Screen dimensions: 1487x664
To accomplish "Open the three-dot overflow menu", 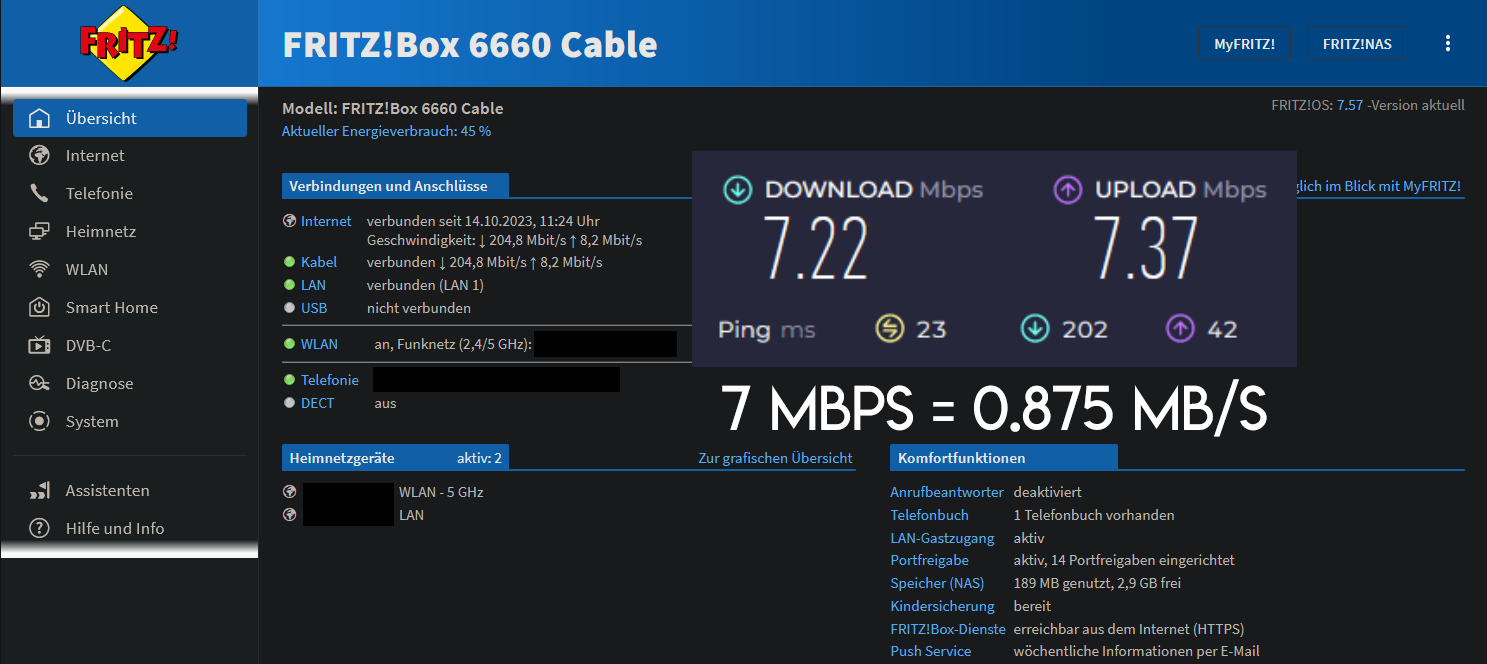I will [x=1447, y=43].
